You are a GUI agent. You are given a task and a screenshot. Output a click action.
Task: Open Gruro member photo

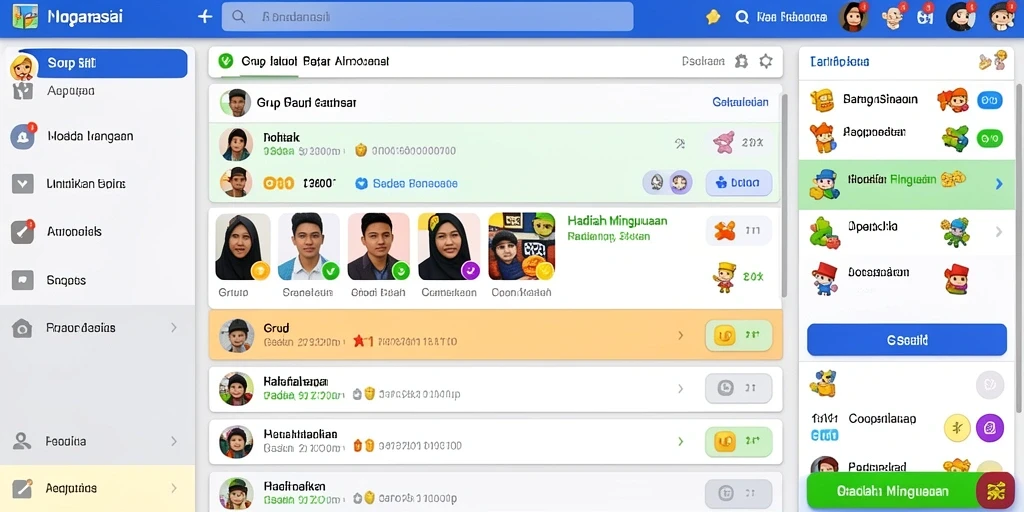click(243, 247)
